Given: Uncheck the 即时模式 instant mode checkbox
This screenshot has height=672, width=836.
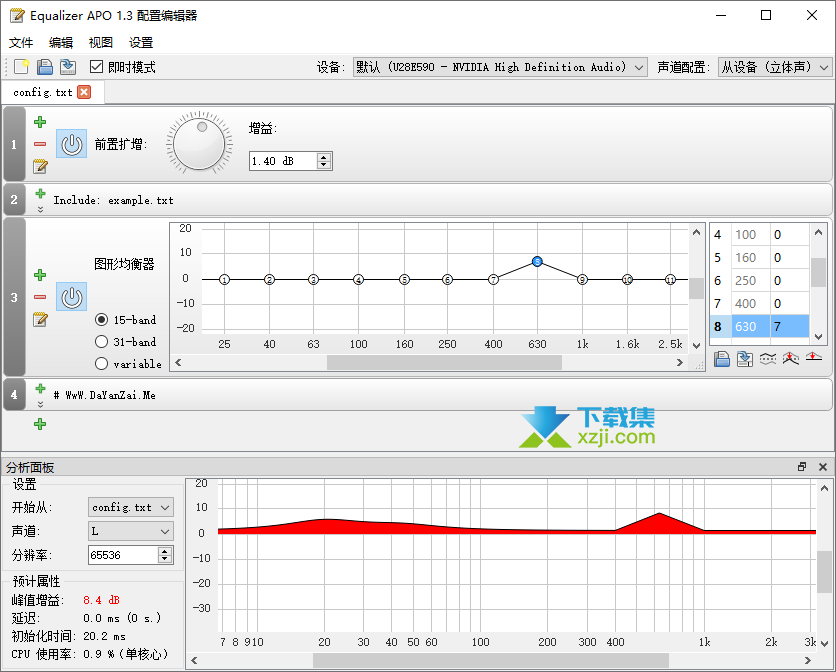Looking at the screenshot, I should point(96,67).
